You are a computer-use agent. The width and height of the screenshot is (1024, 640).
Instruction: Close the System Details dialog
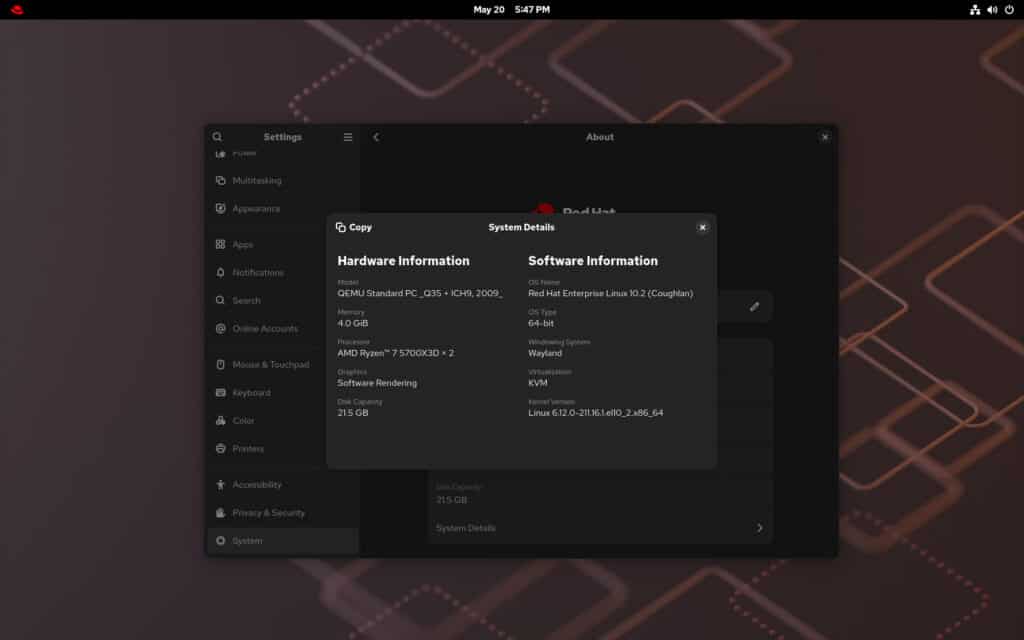[x=702, y=227]
